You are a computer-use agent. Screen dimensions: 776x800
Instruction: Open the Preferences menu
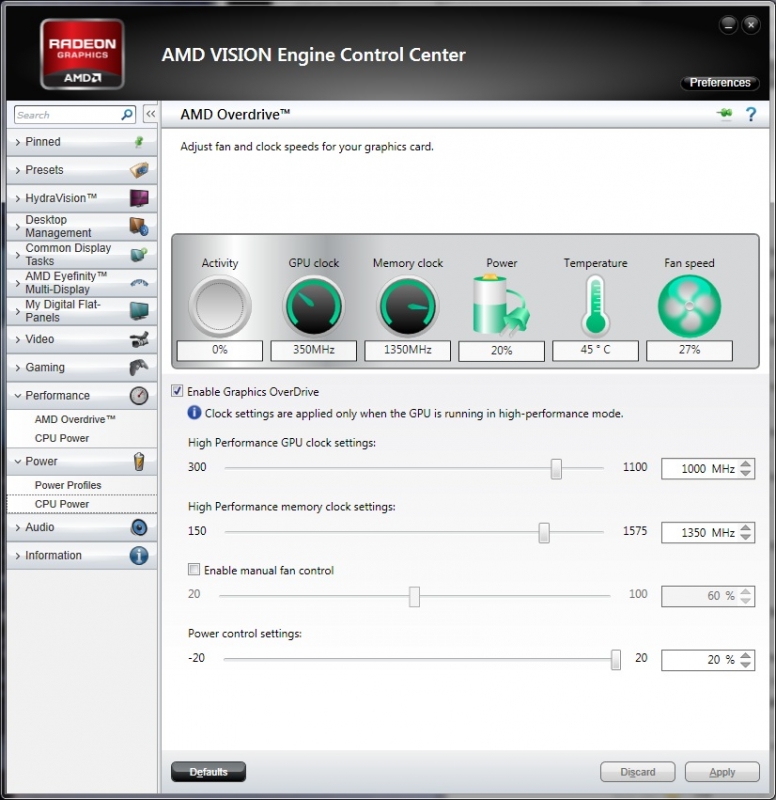719,83
